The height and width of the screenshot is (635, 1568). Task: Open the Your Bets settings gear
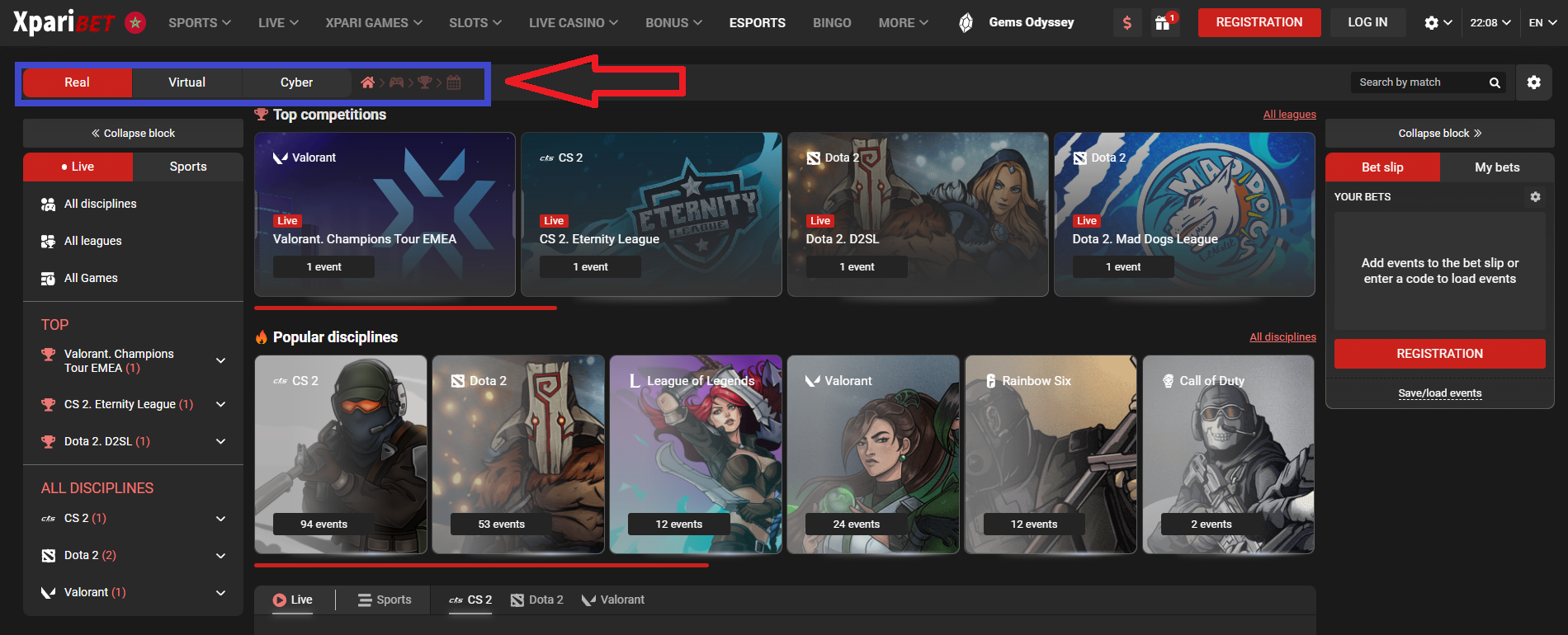(1535, 197)
